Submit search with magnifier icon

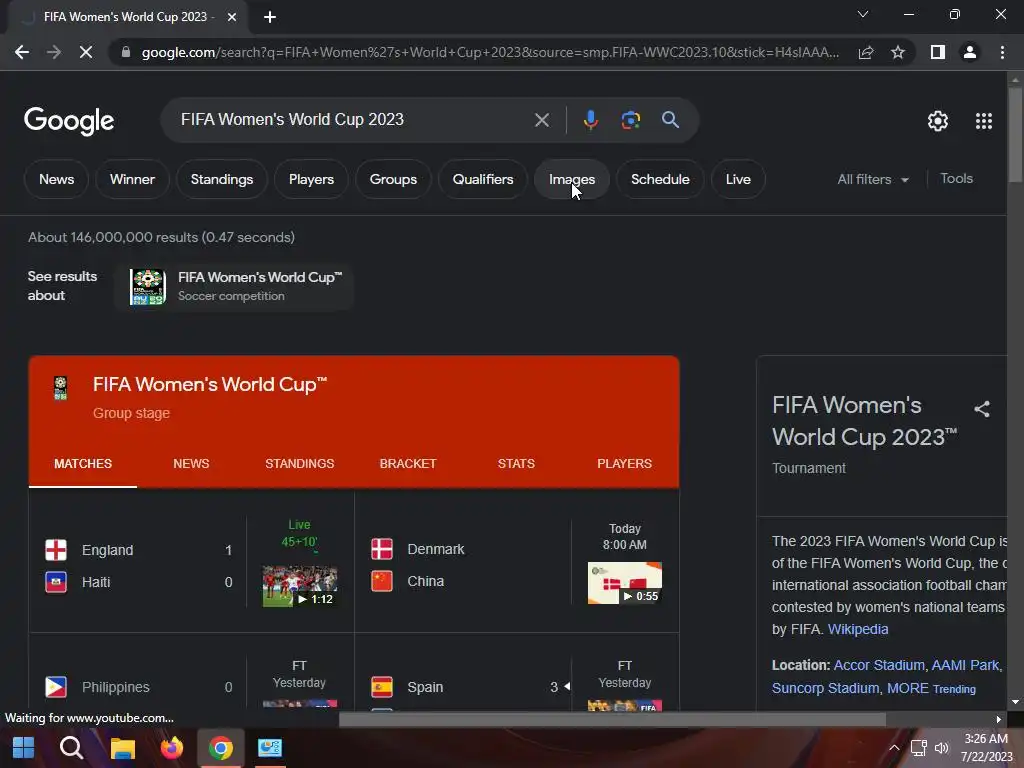(x=670, y=120)
